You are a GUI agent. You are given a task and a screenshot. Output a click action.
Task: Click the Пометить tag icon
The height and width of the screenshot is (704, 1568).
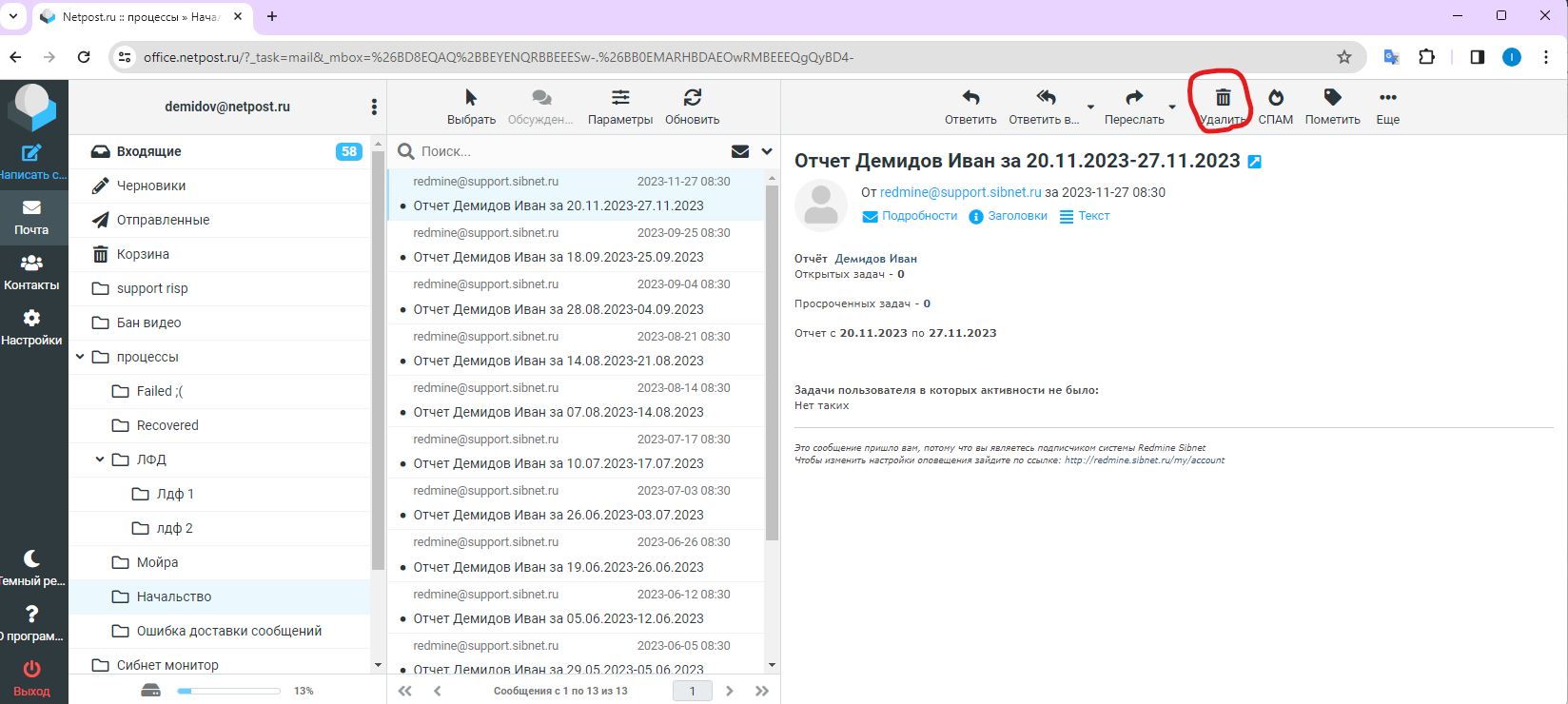pos(1332,98)
